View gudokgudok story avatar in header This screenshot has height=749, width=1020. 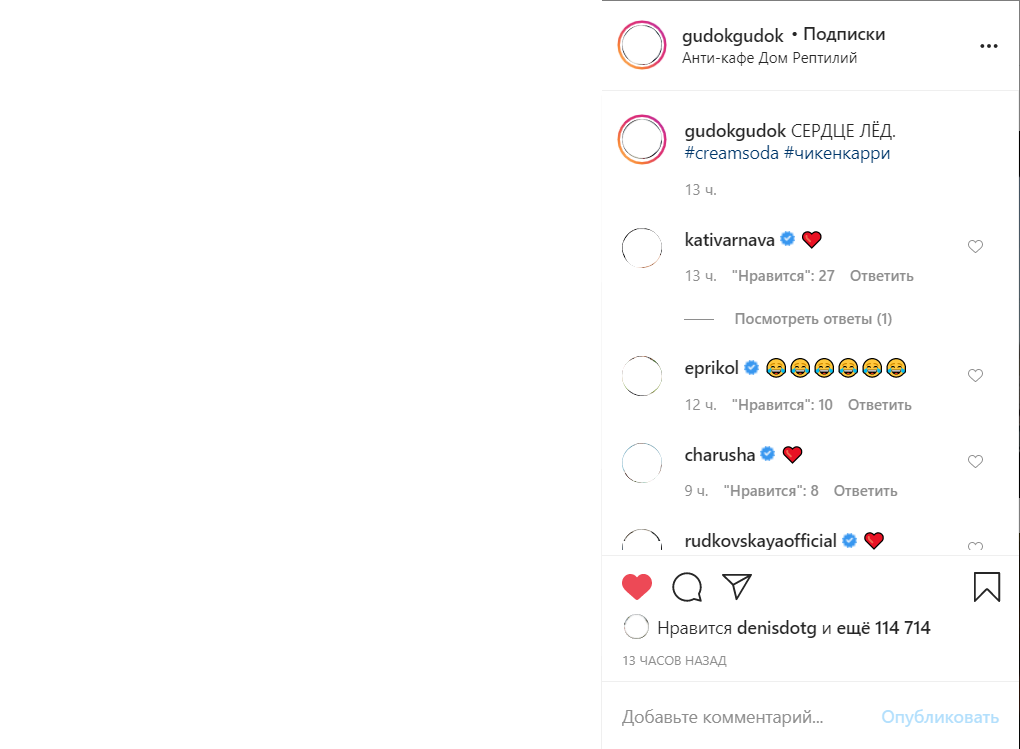642,45
